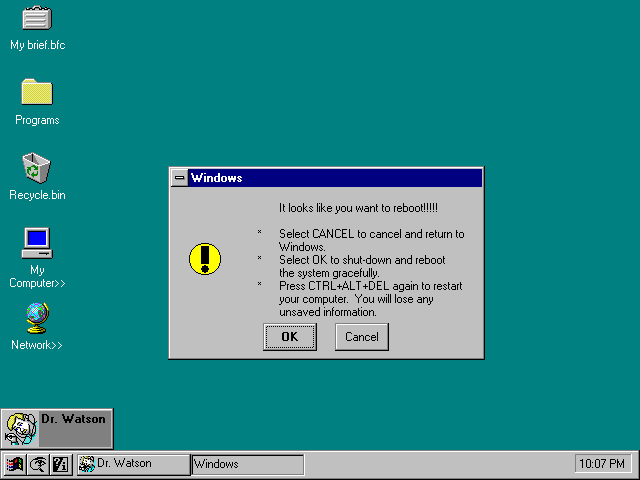Open the Recycle.bin icon
Image resolution: width=640 pixels, height=480 pixels.
coord(37,167)
